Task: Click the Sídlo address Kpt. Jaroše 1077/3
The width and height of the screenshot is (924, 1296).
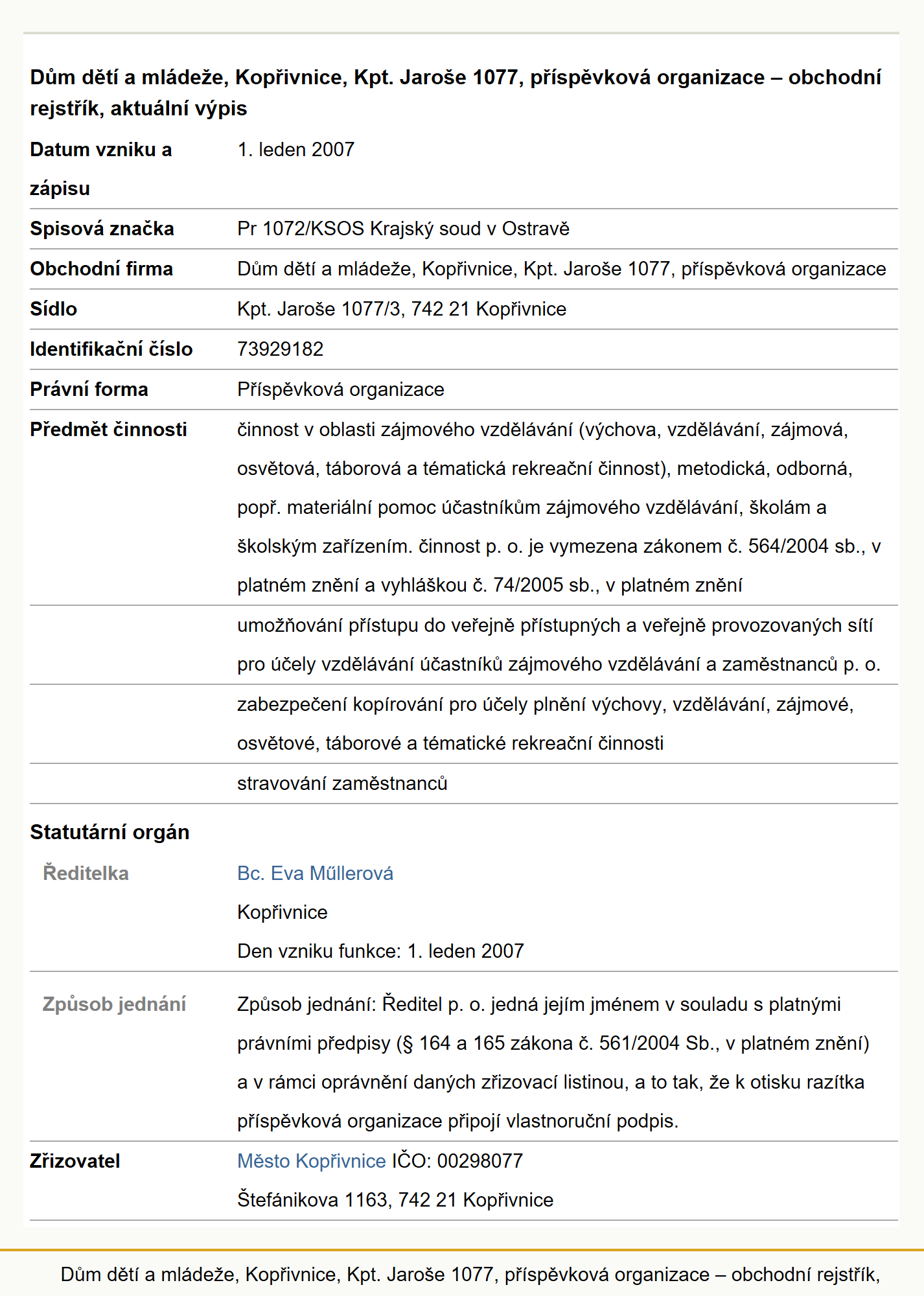Action: pos(402,309)
